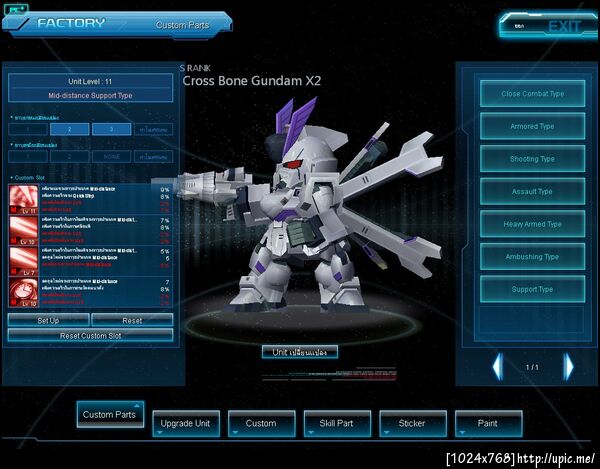The width and height of the screenshot is (600, 469).
Task: Select the Lv 10 slash icon in 7% row
Action: (x=24, y=230)
